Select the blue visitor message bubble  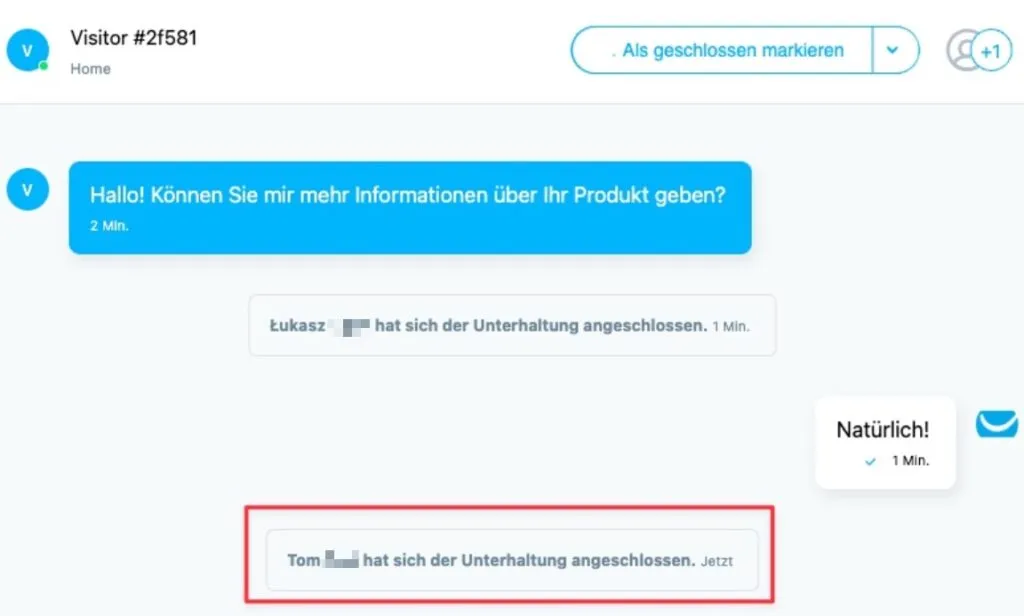tap(410, 208)
